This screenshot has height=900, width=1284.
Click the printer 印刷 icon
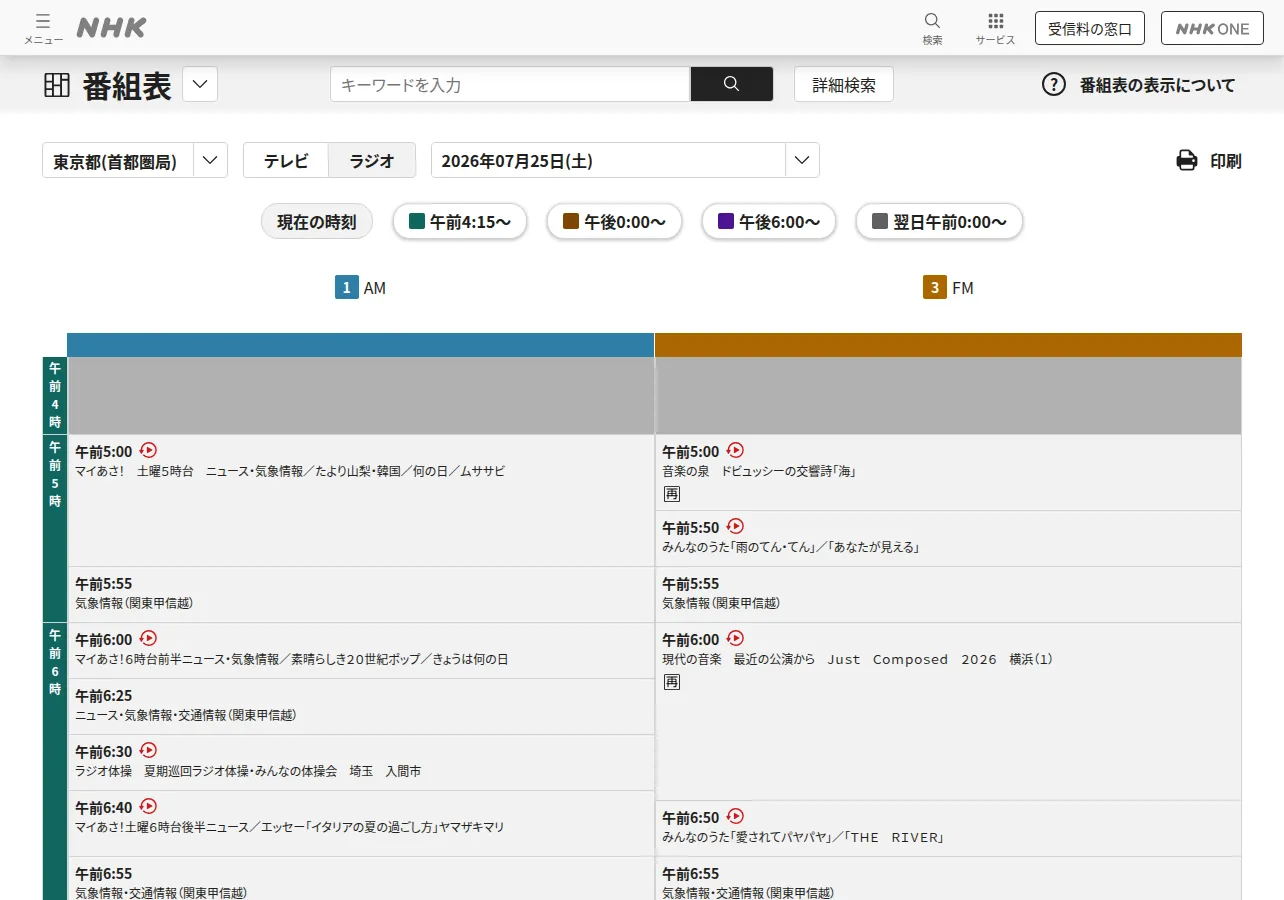tap(1187, 160)
